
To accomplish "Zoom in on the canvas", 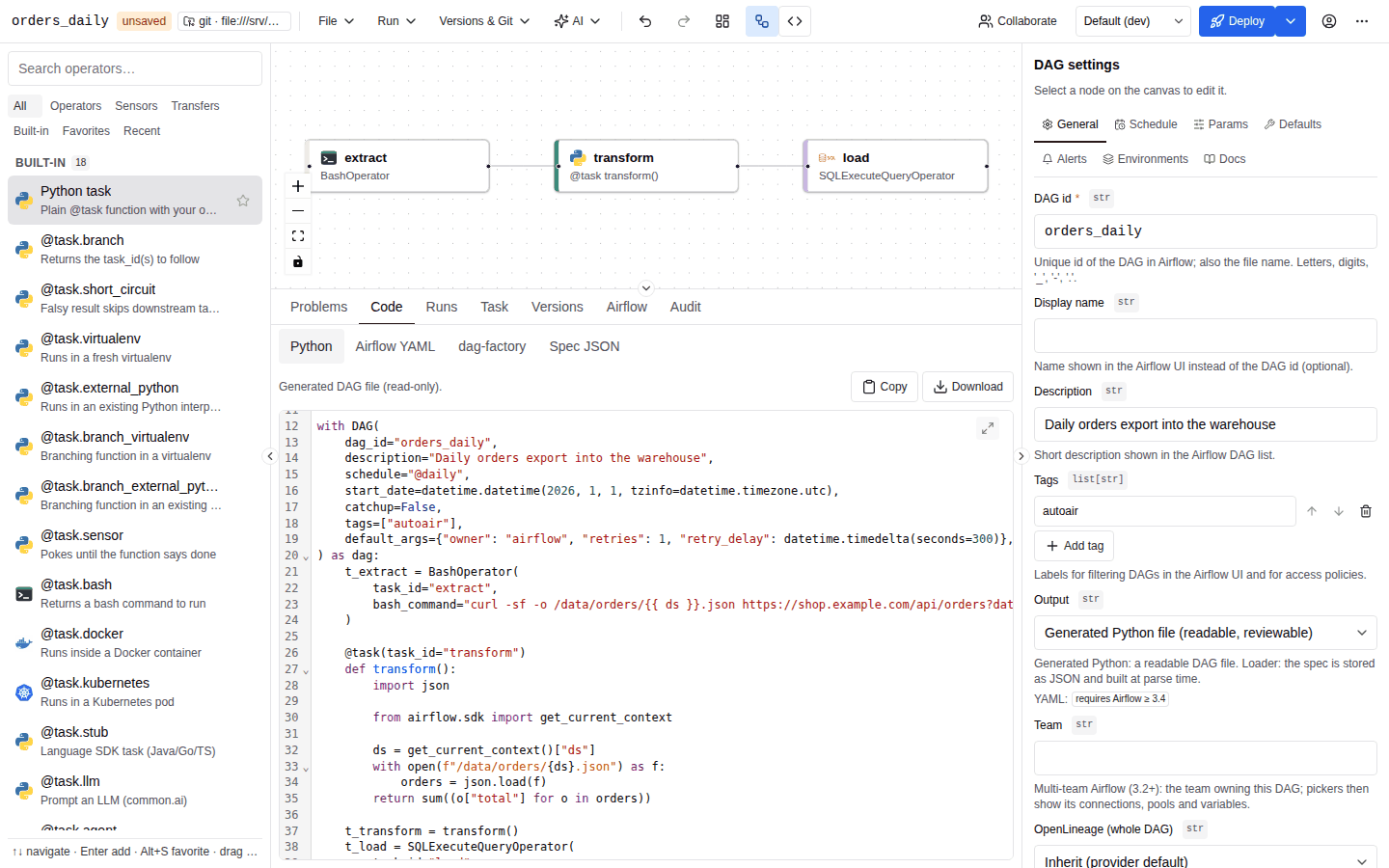I will coord(298,186).
